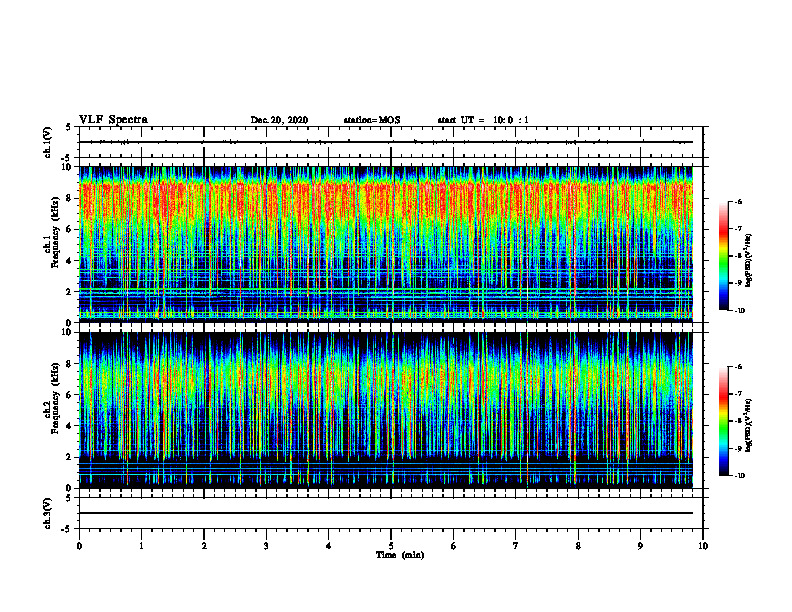Click time axis tick label "3"
The height and width of the screenshot is (612, 792).
click(266, 546)
